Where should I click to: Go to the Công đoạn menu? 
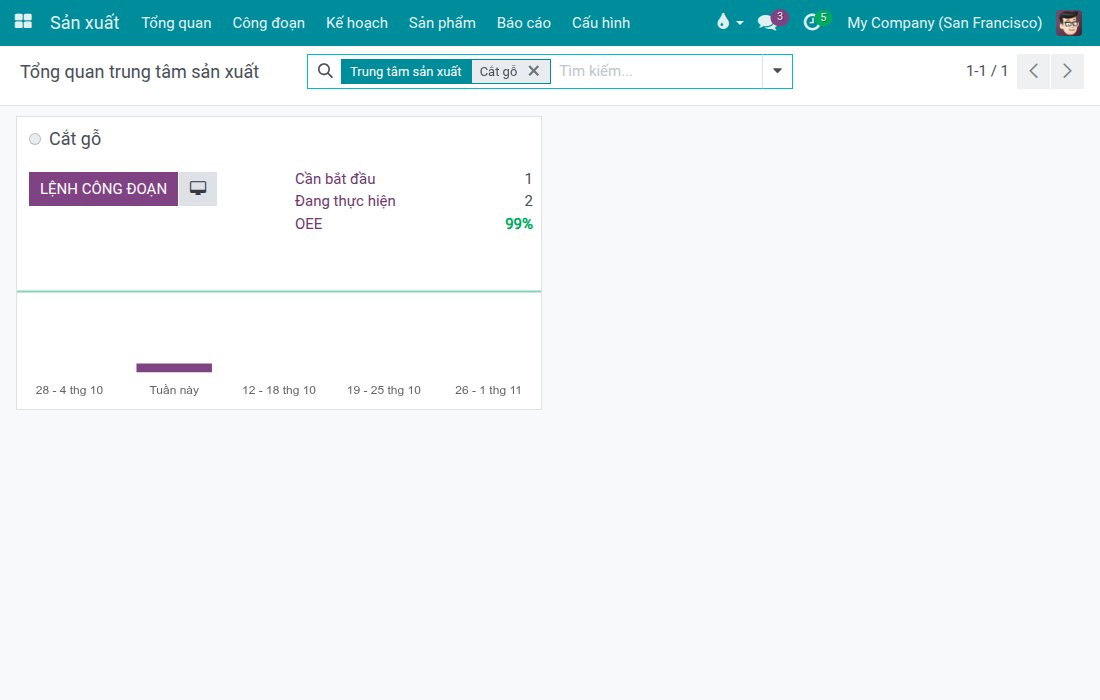coord(269,22)
